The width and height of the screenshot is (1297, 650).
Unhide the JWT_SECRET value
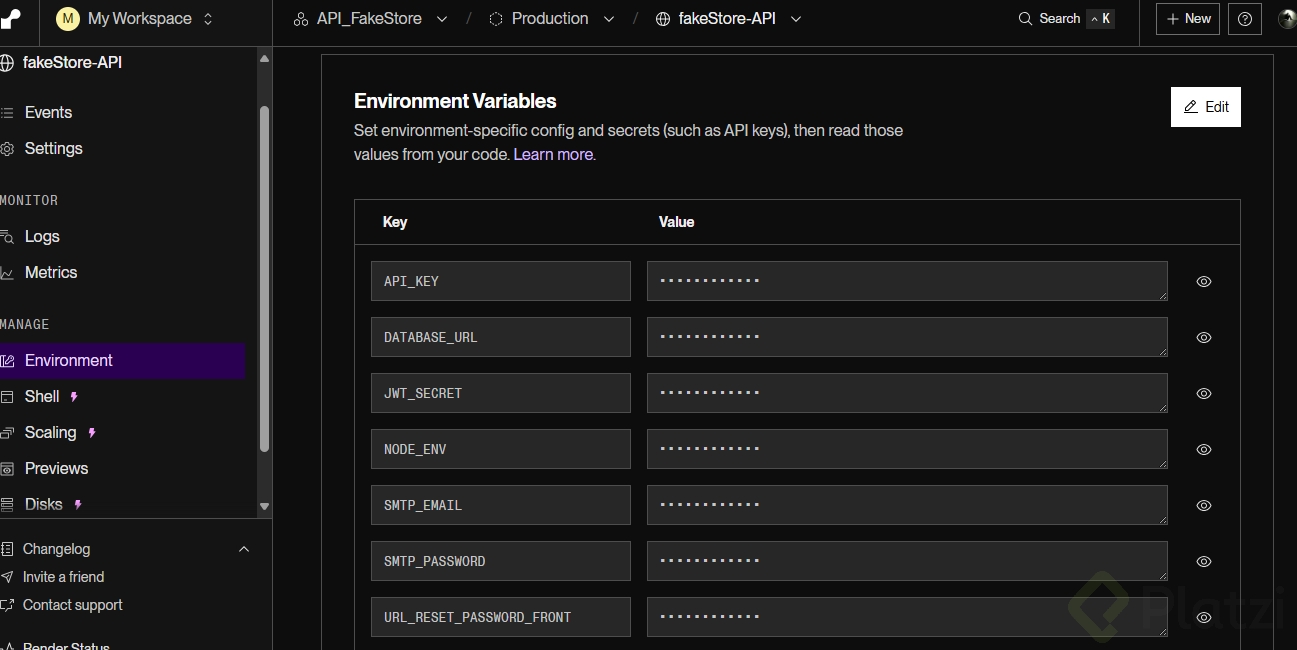(x=1204, y=394)
